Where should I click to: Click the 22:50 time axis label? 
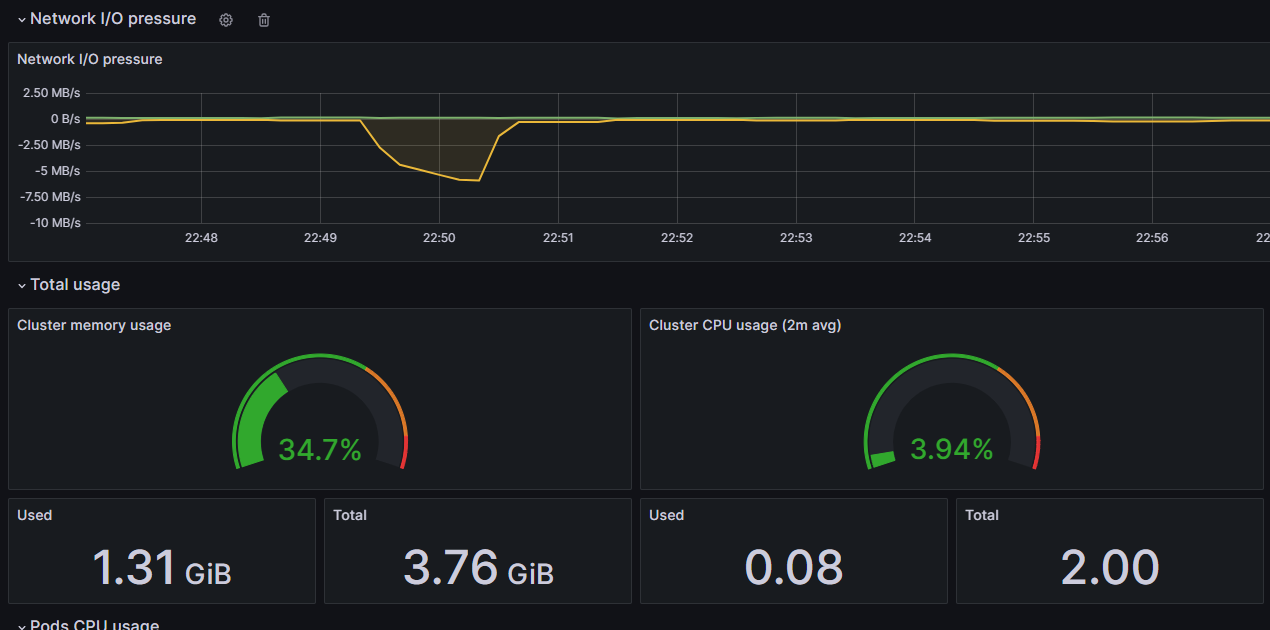coord(439,238)
